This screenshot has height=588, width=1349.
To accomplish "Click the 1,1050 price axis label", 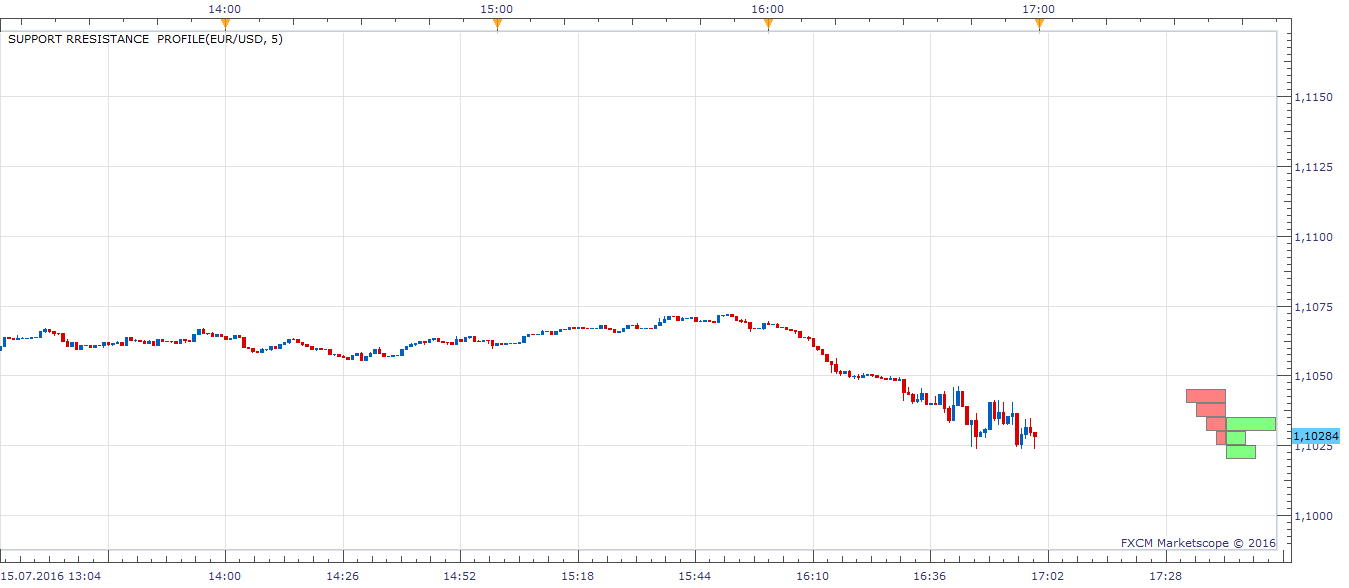I will coord(1313,376).
